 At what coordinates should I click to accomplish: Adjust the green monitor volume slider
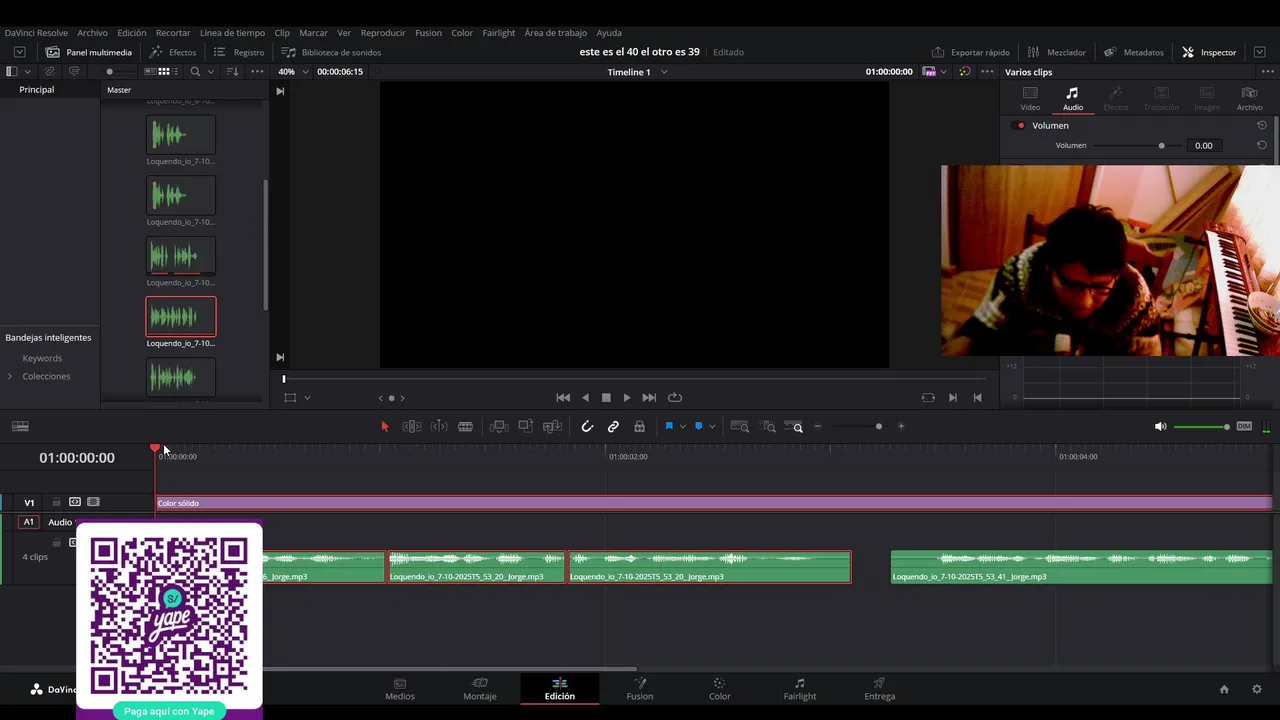(1201, 427)
